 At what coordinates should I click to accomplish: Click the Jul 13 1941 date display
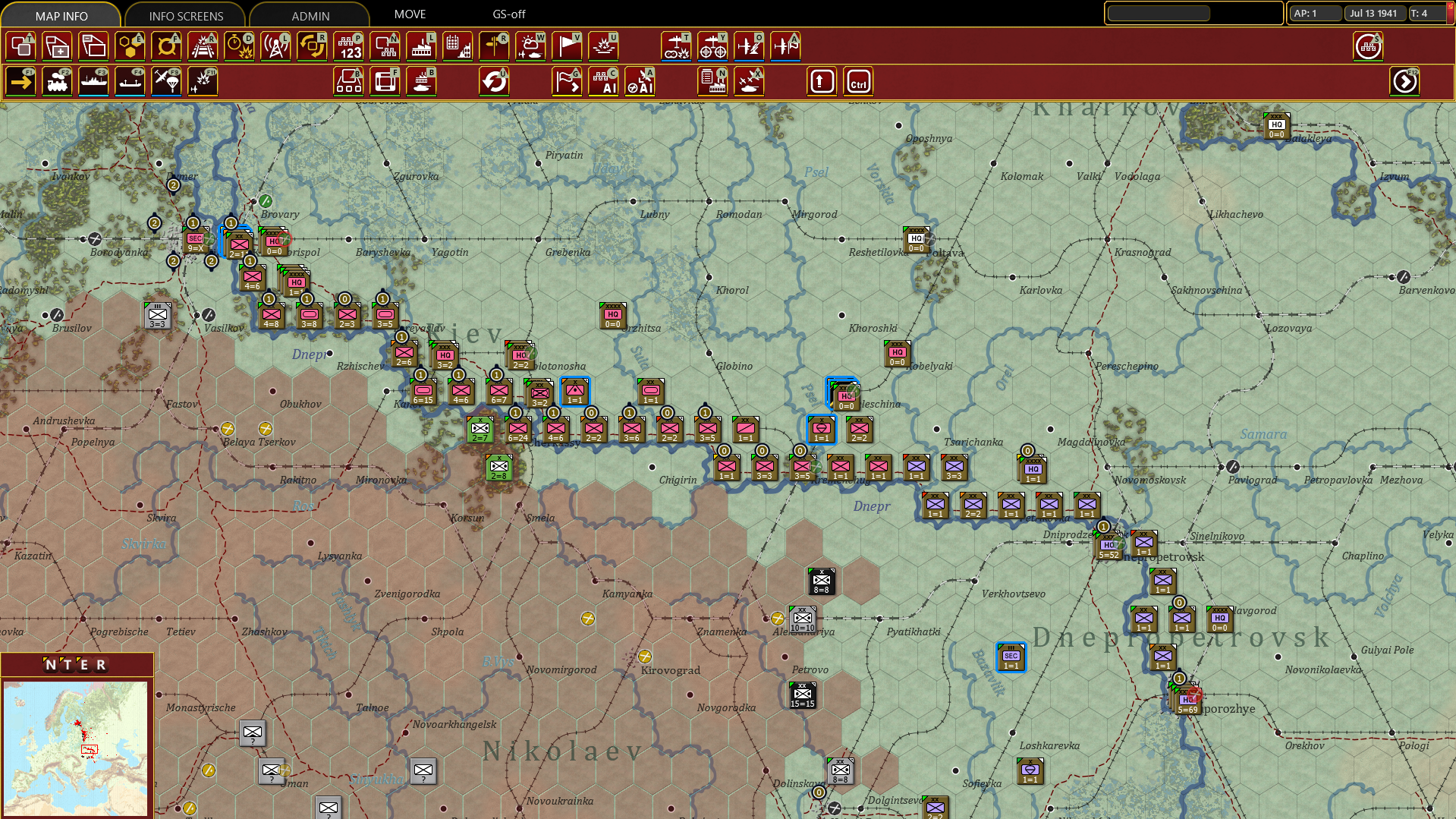[x=1374, y=13]
